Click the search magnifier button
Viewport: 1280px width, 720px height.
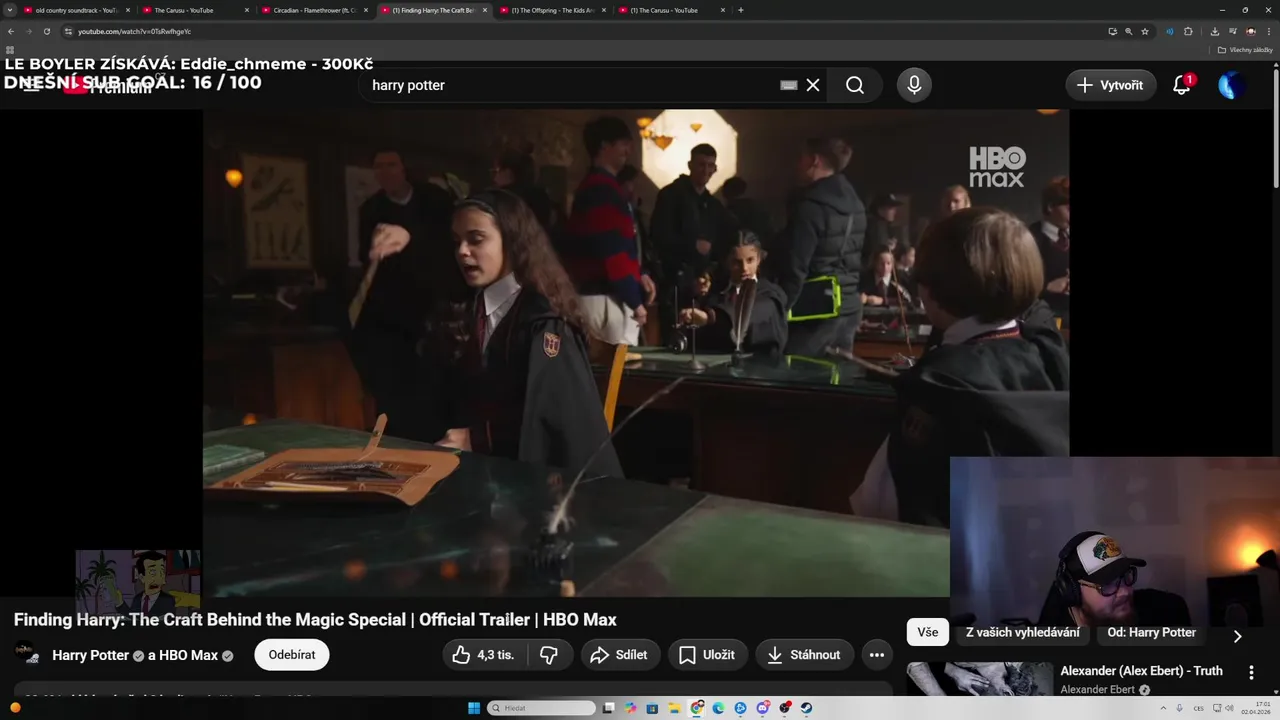pos(855,85)
